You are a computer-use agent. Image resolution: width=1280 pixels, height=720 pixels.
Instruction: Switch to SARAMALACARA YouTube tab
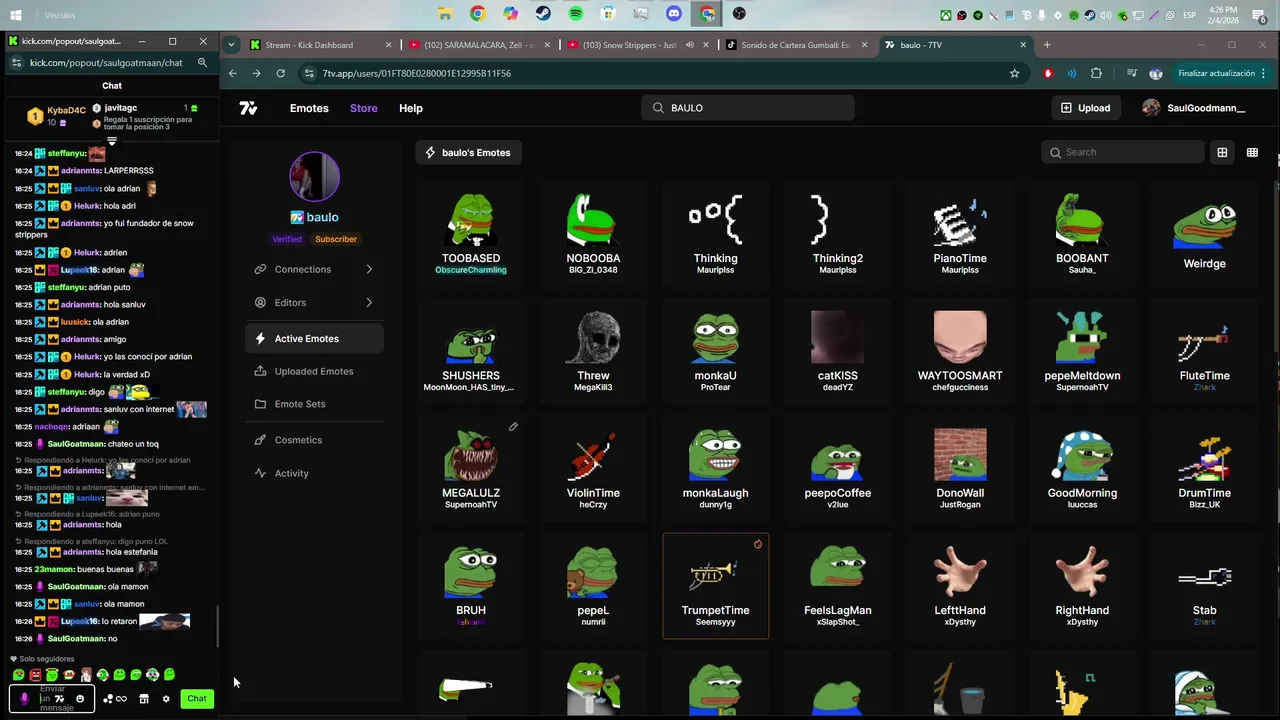479,45
